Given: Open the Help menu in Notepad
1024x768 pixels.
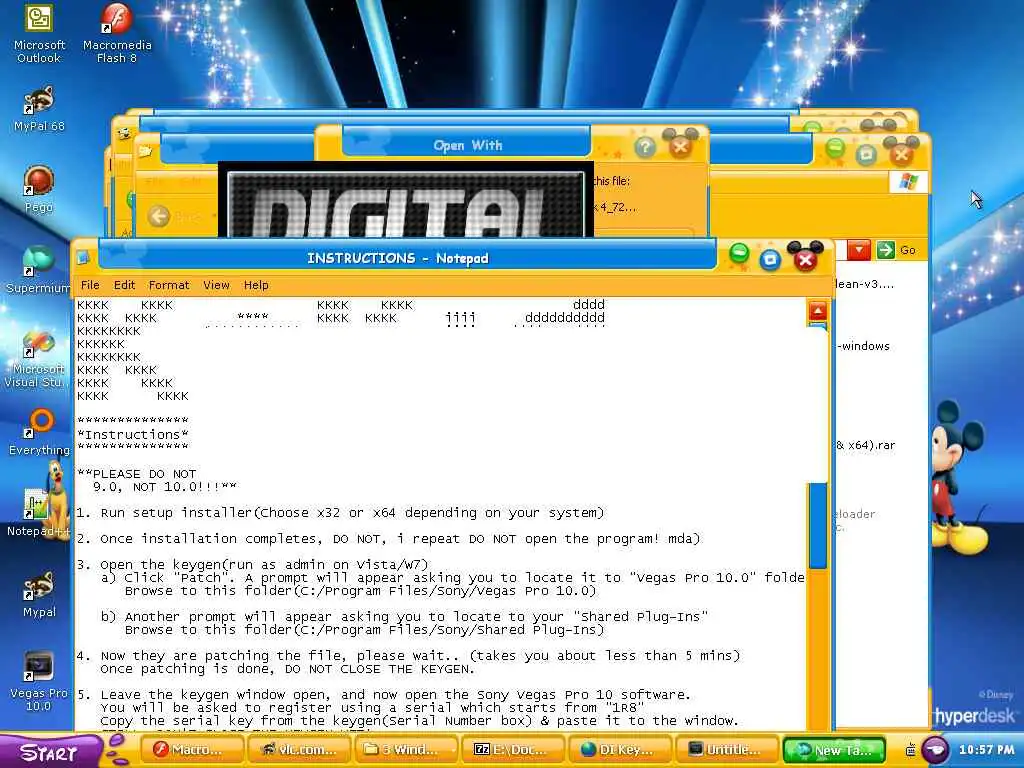Looking at the screenshot, I should tap(256, 285).
